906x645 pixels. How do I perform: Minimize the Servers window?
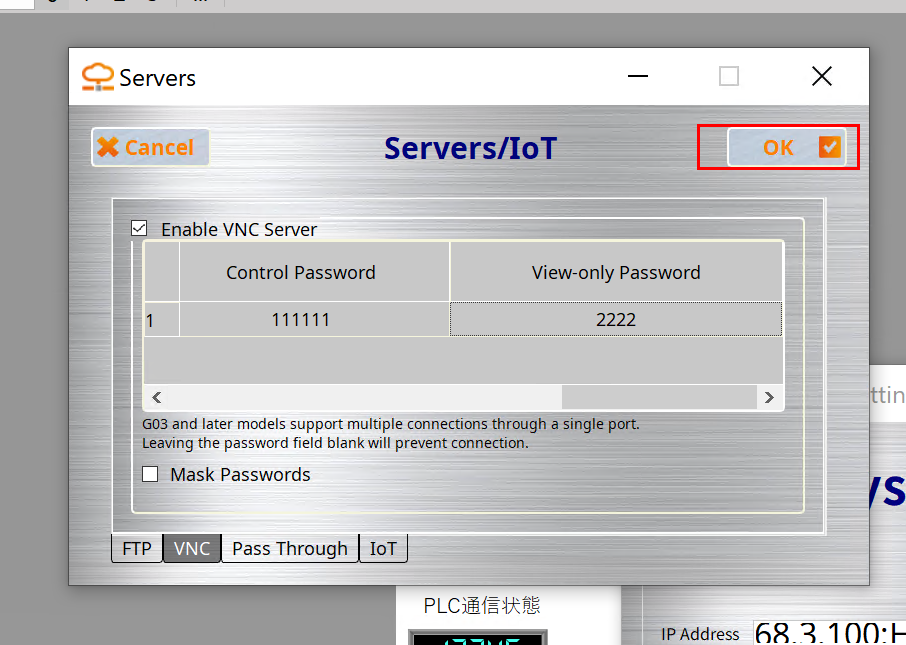click(636, 77)
